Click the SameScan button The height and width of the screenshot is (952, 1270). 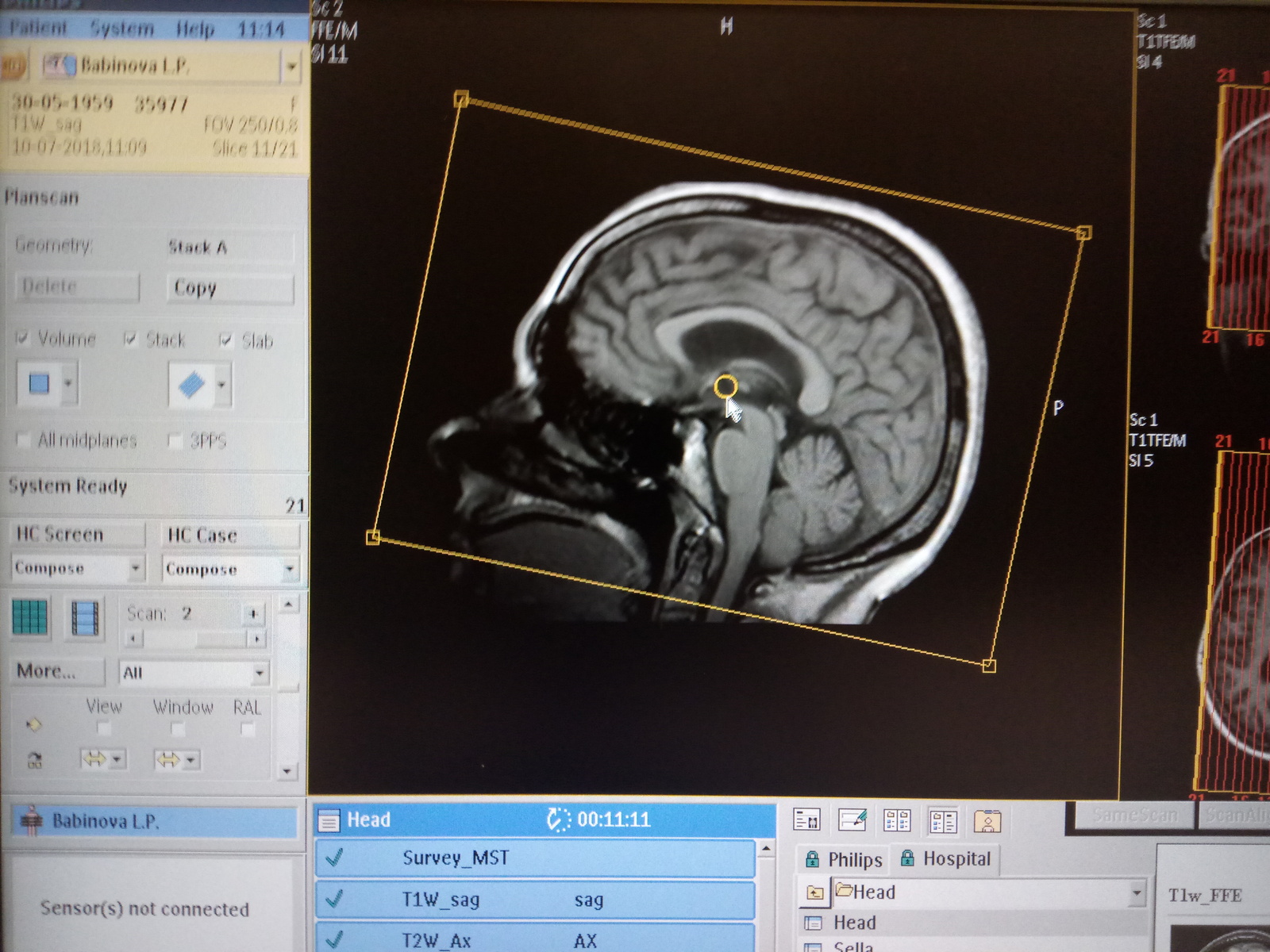click(x=1135, y=816)
